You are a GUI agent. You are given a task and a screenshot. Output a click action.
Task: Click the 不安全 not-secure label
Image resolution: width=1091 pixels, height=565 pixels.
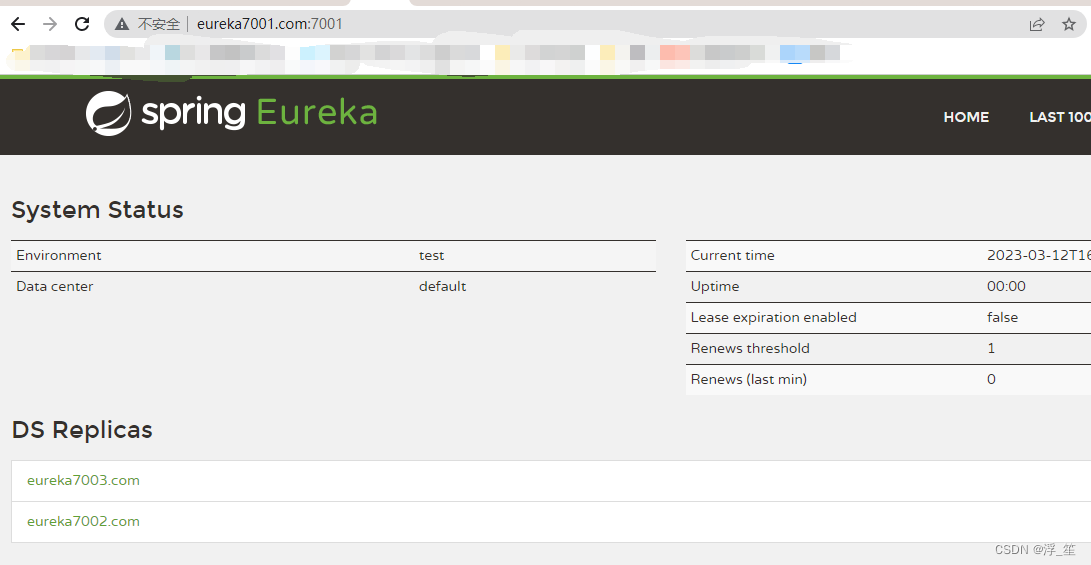tap(159, 24)
